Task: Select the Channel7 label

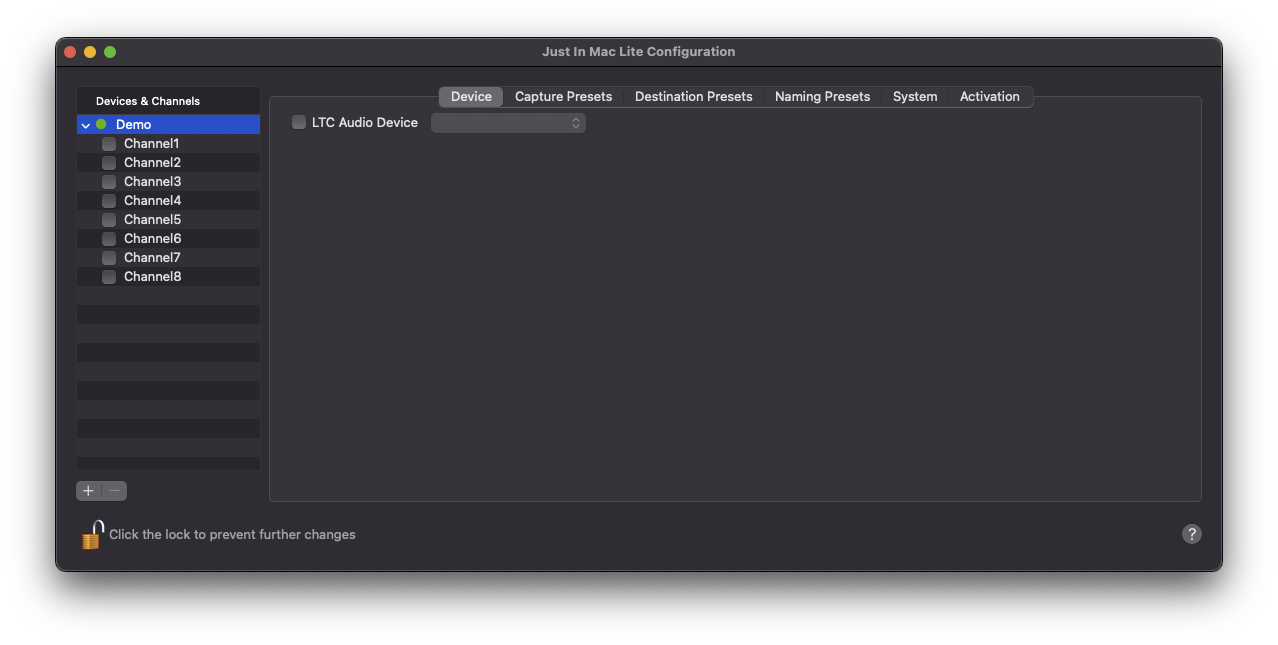Action: point(152,258)
